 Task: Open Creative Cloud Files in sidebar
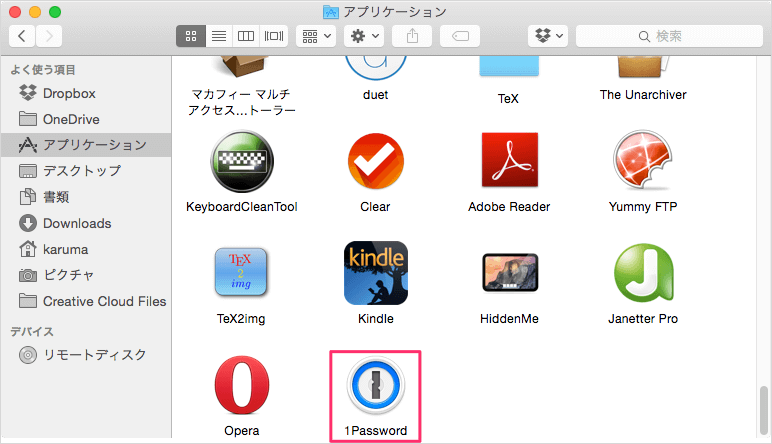click(x=86, y=301)
